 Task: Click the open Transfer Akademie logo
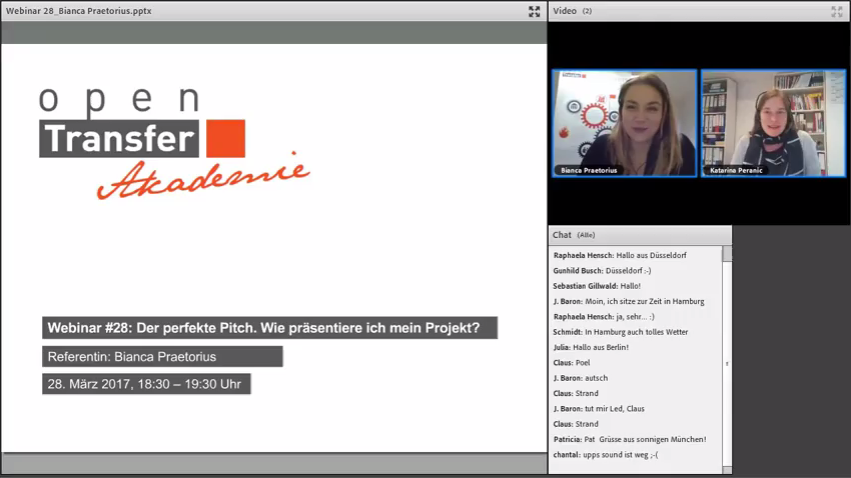click(x=174, y=143)
